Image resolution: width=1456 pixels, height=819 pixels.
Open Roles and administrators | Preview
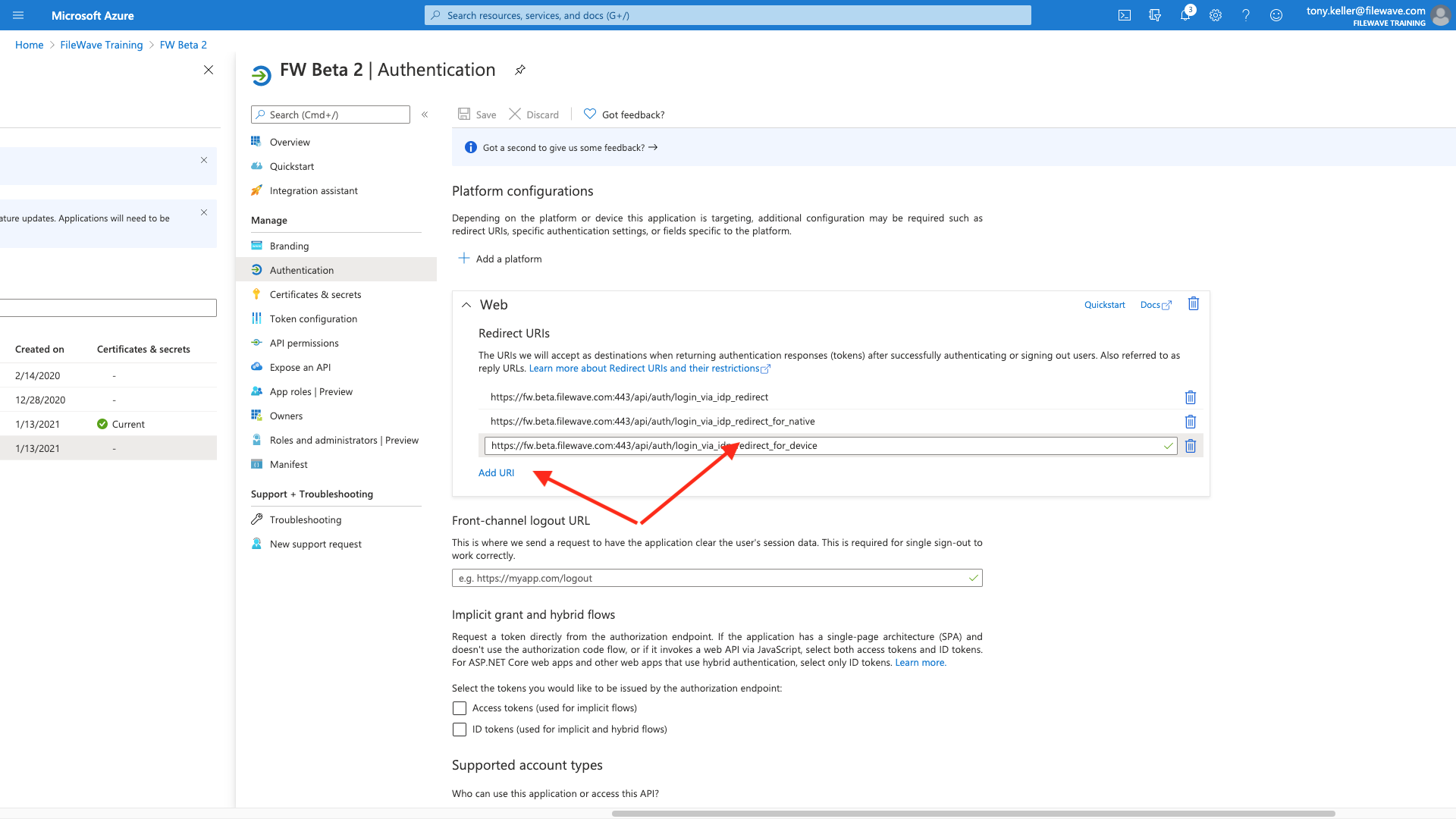point(344,440)
